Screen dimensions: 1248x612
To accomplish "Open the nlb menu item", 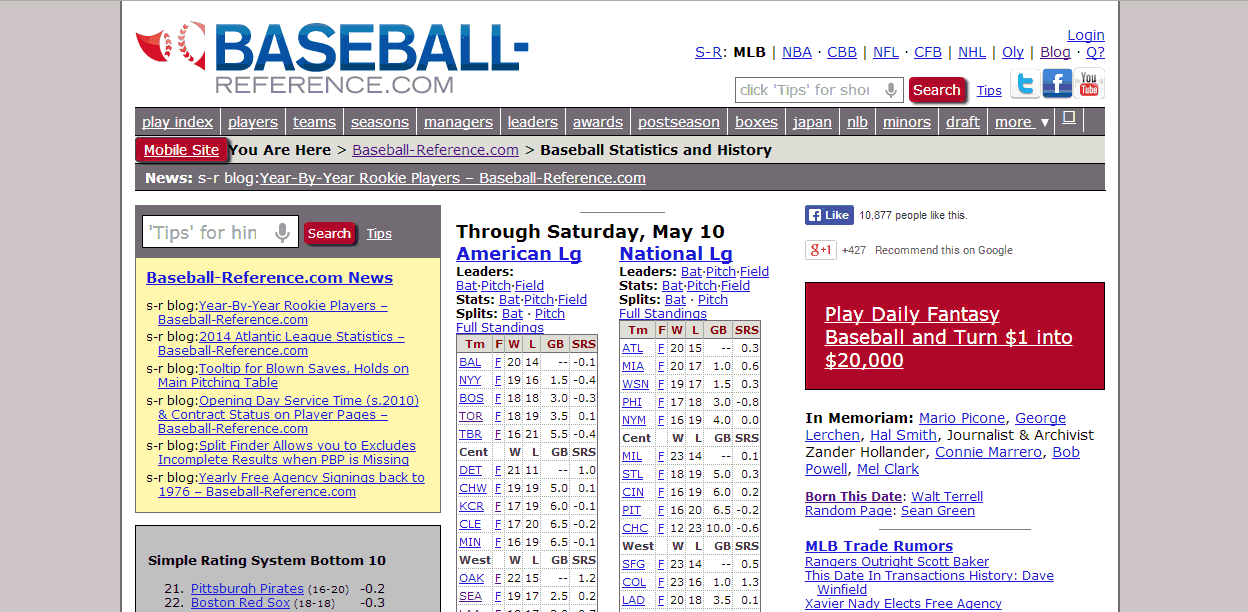I will (x=857, y=122).
